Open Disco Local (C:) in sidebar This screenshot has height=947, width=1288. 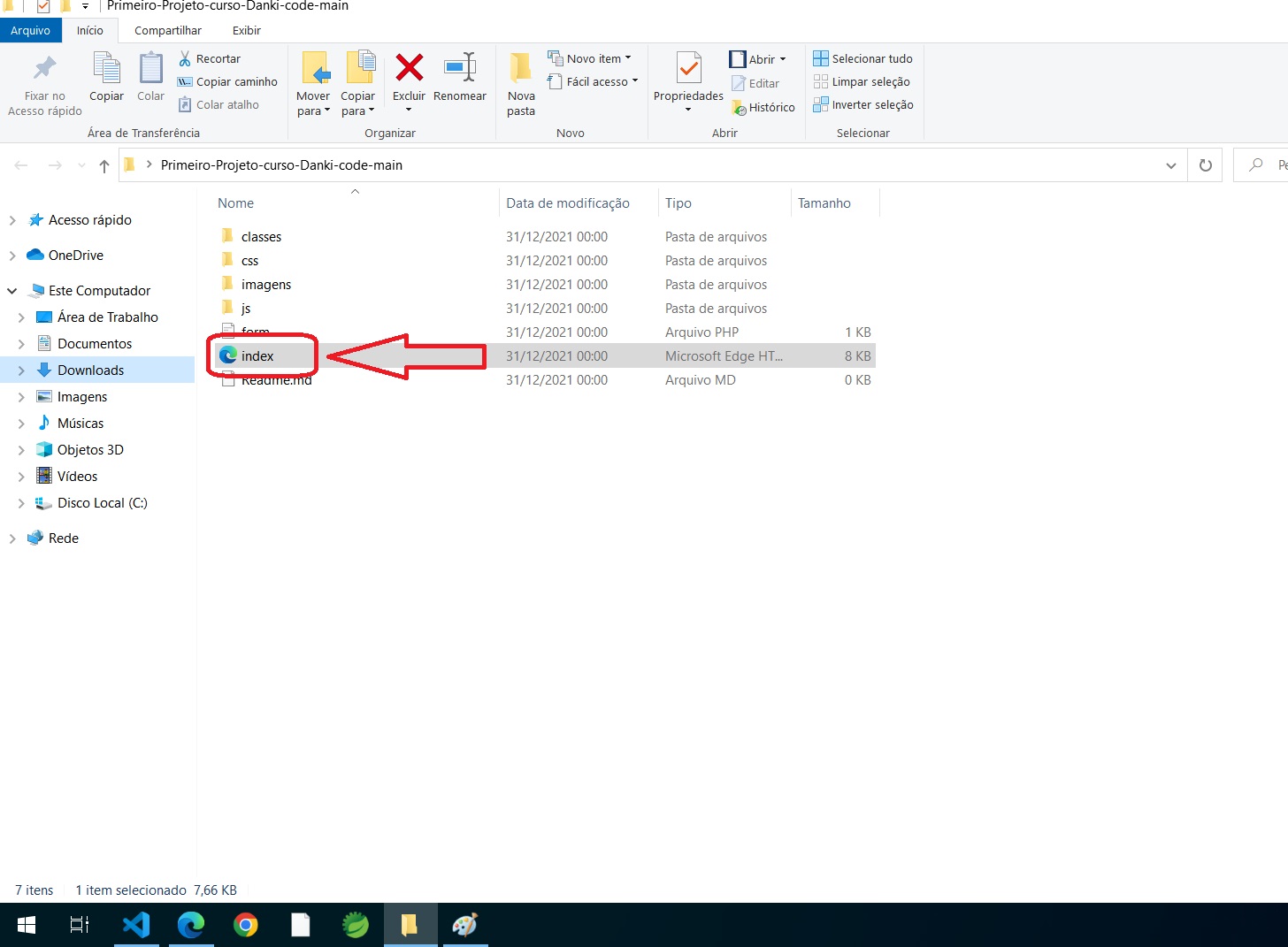[x=102, y=503]
